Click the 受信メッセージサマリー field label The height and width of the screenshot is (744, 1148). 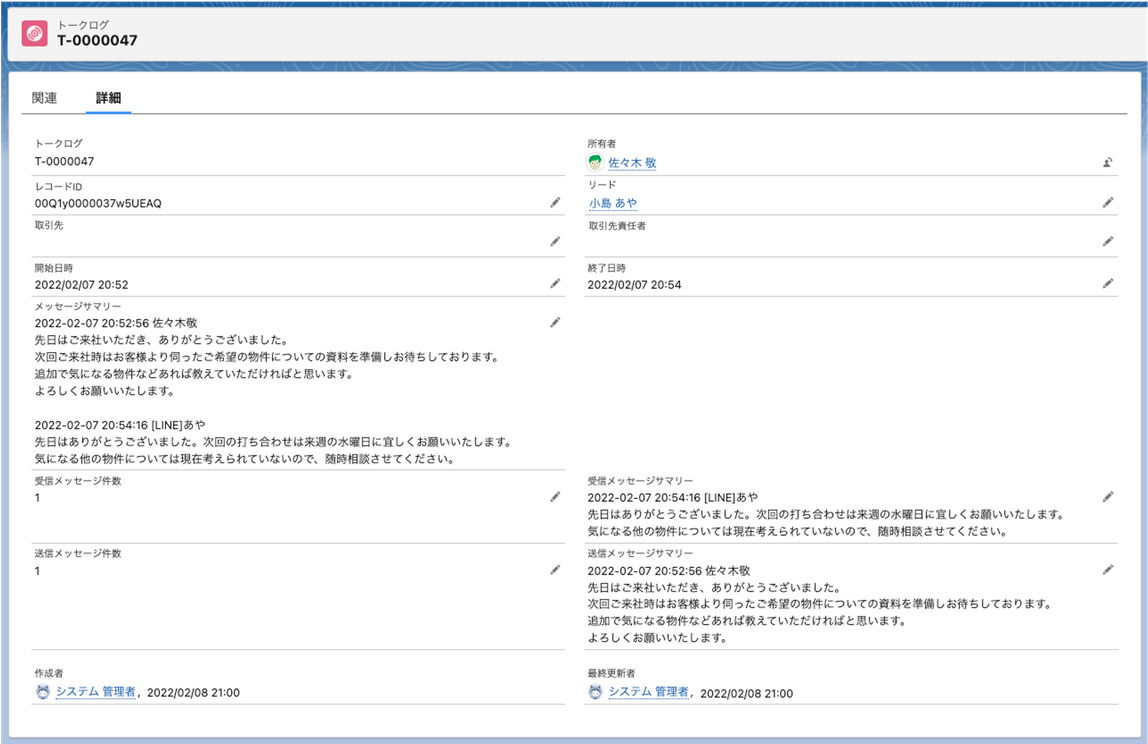640,481
